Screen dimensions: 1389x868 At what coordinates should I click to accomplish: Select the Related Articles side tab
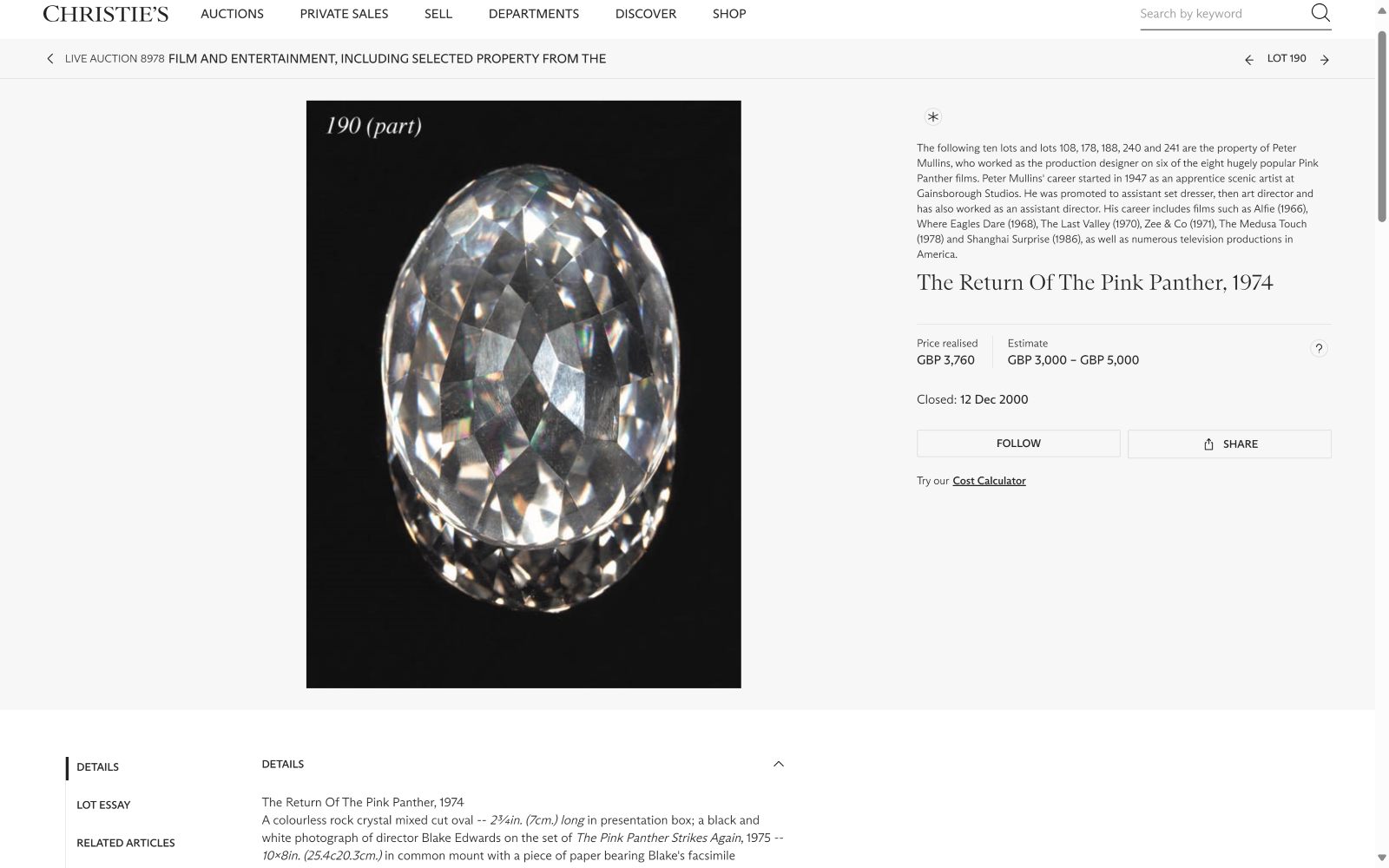pyautogui.click(x=126, y=844)
